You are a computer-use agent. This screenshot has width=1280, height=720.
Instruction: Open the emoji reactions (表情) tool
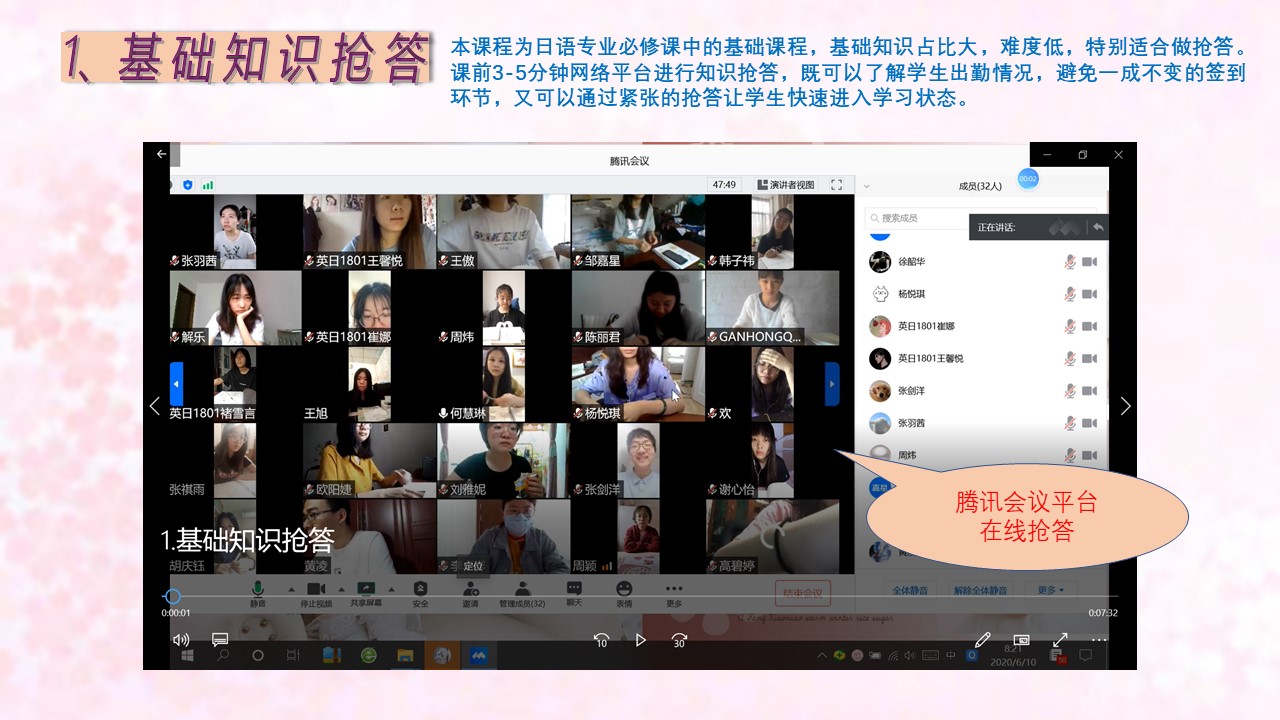coord(624,594)
